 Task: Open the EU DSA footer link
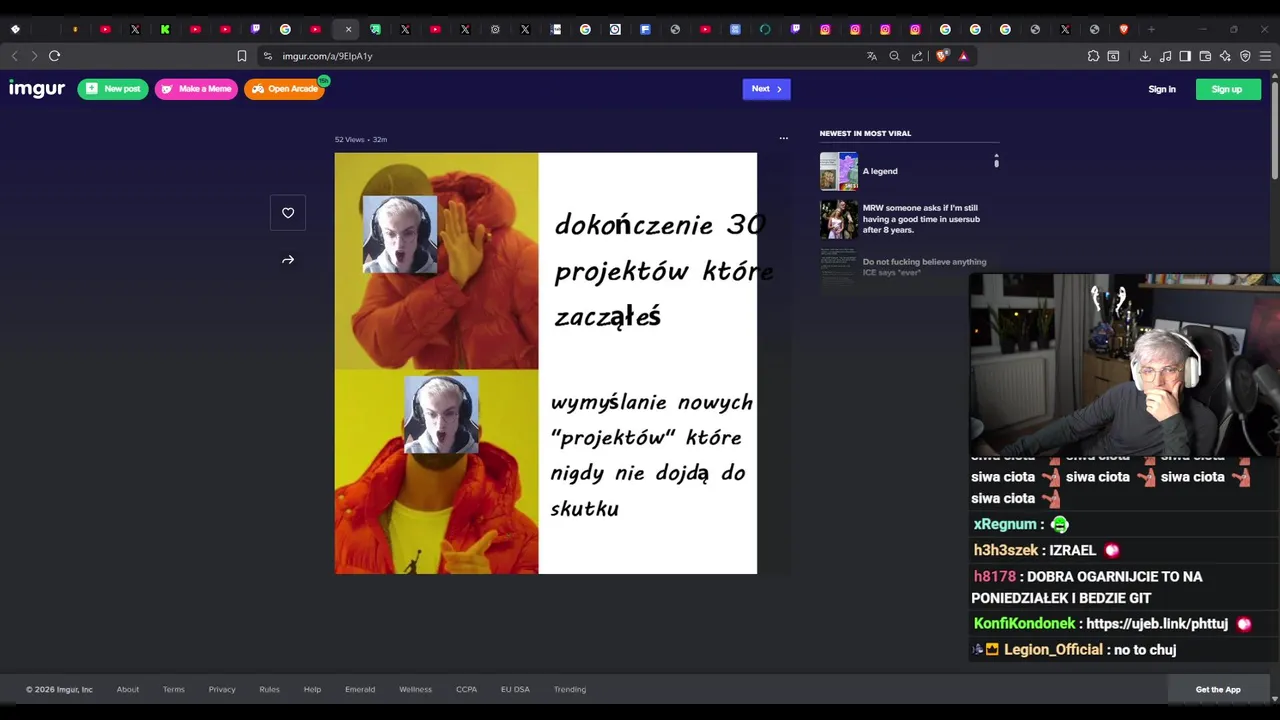click(515, 689)
